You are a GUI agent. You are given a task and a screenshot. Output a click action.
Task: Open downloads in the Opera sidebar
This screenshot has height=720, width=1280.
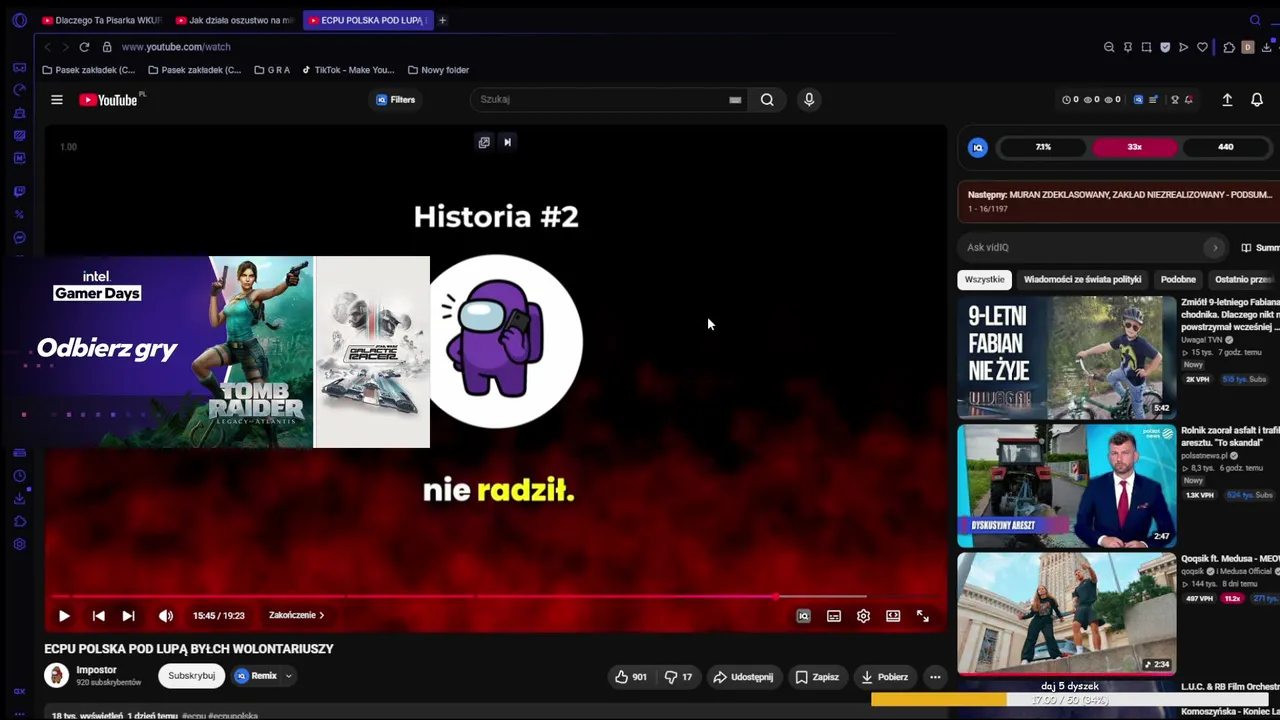tap(19, 498)
